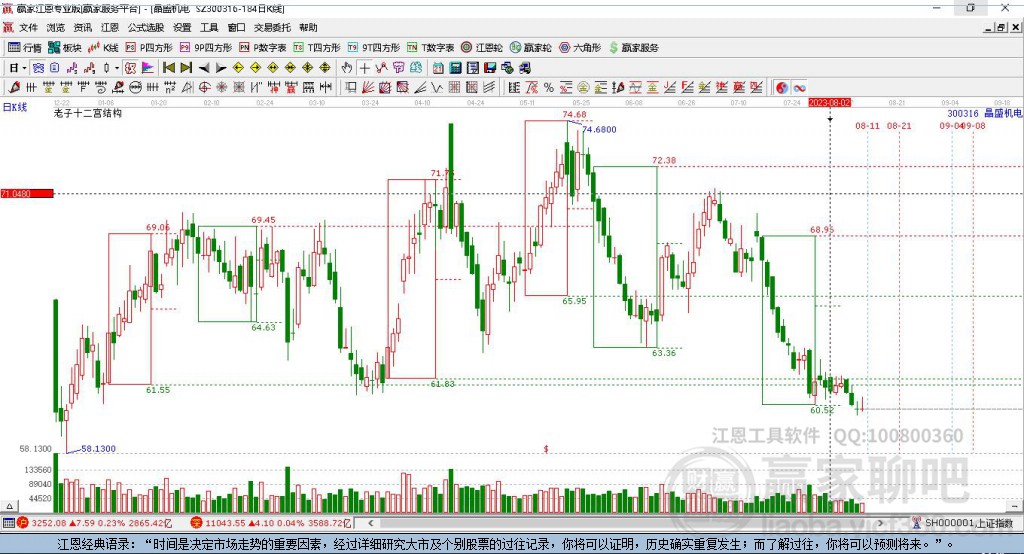Open the 交易委托 menu

click(272, 27)
